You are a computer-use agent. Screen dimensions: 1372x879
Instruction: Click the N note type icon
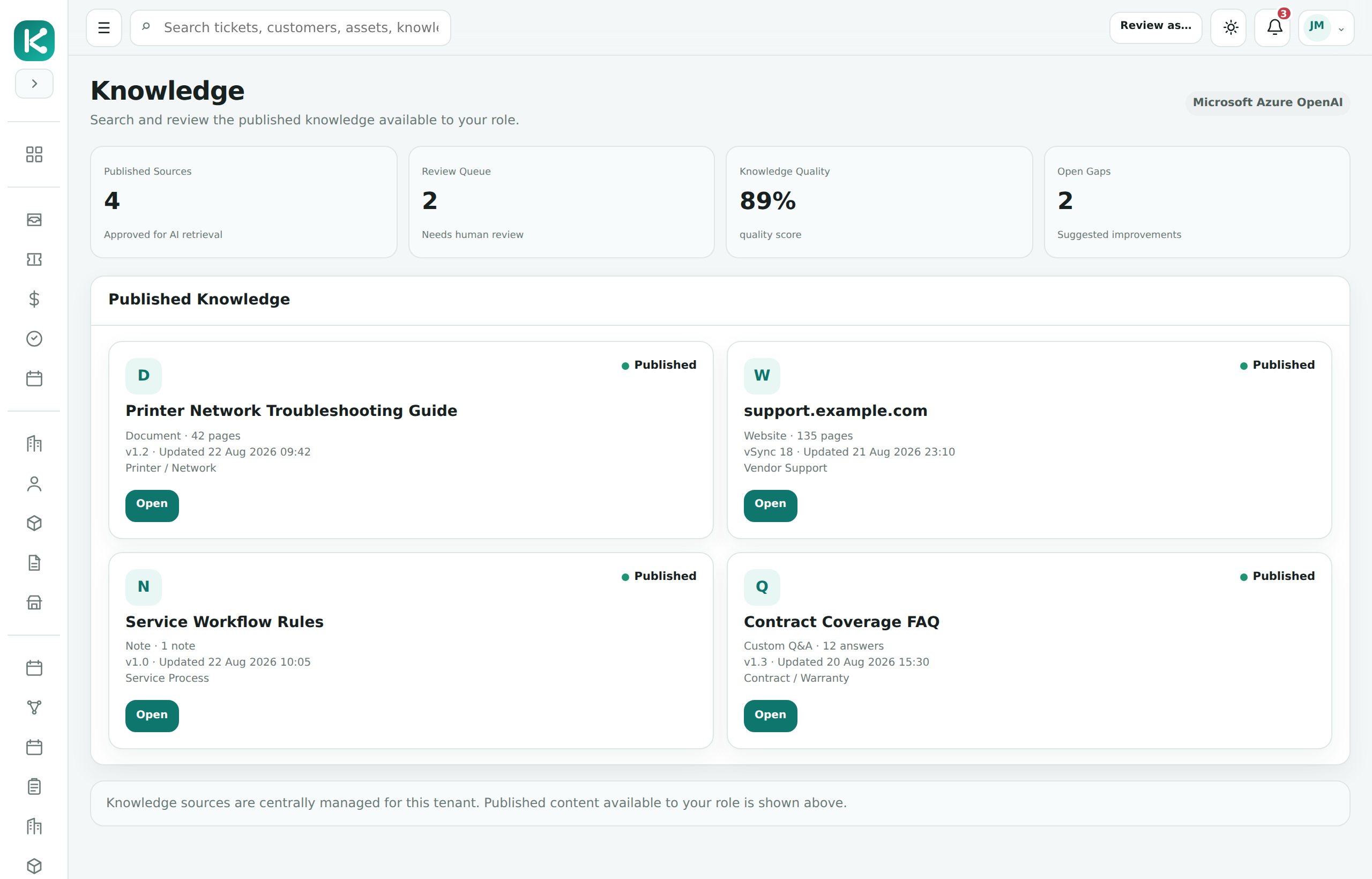coord(143,586)
